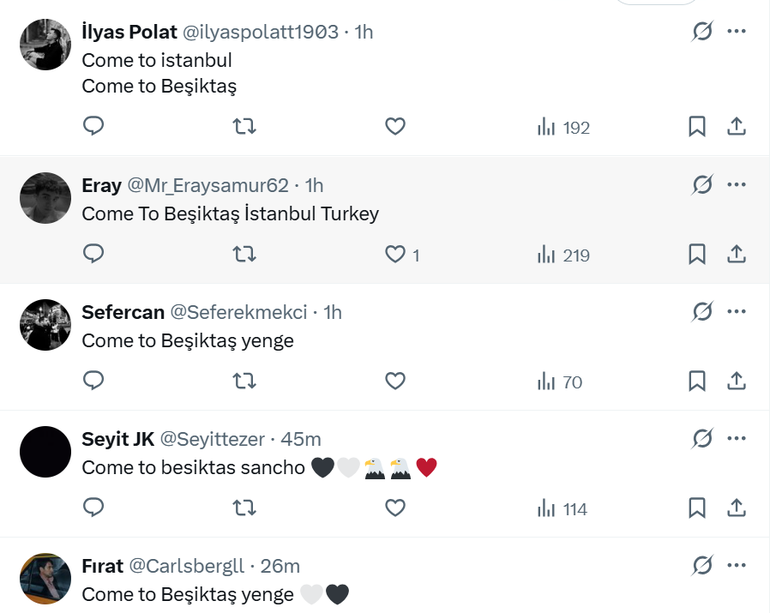Open Eray's profile picture
770x613 pixels.
coord(45,198)
